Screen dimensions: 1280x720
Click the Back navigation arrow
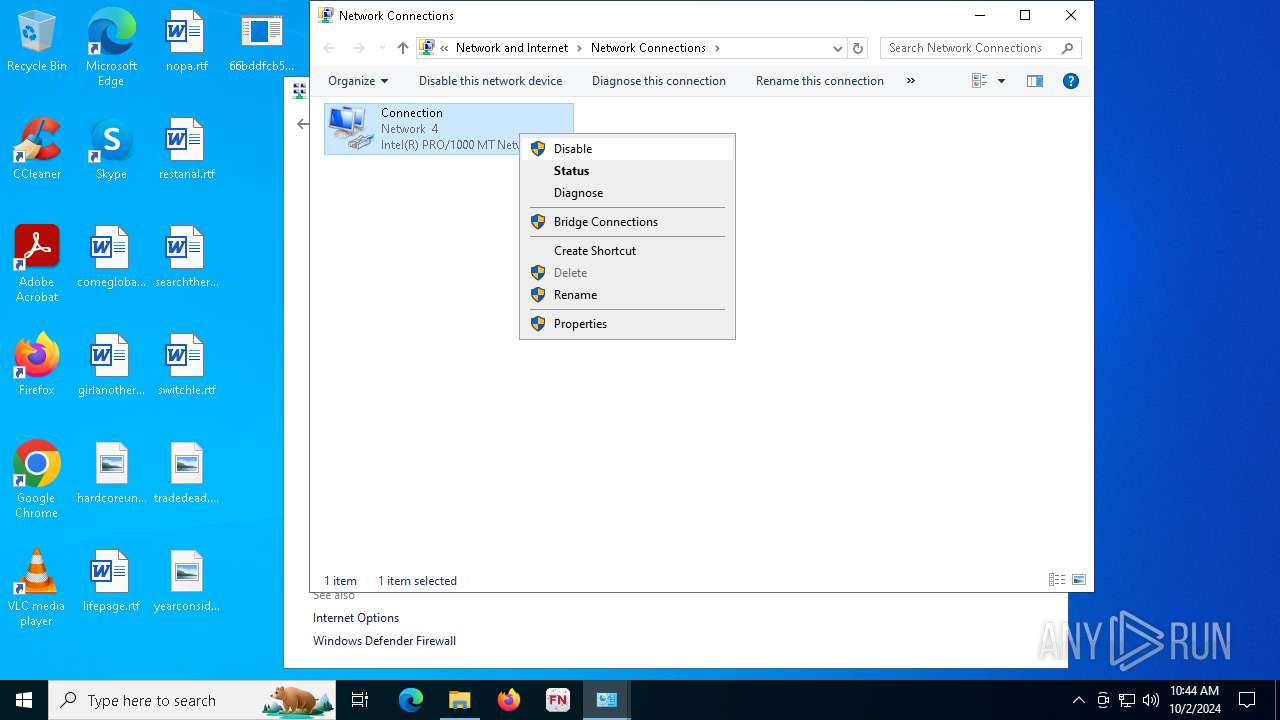(x=329, y=48)
